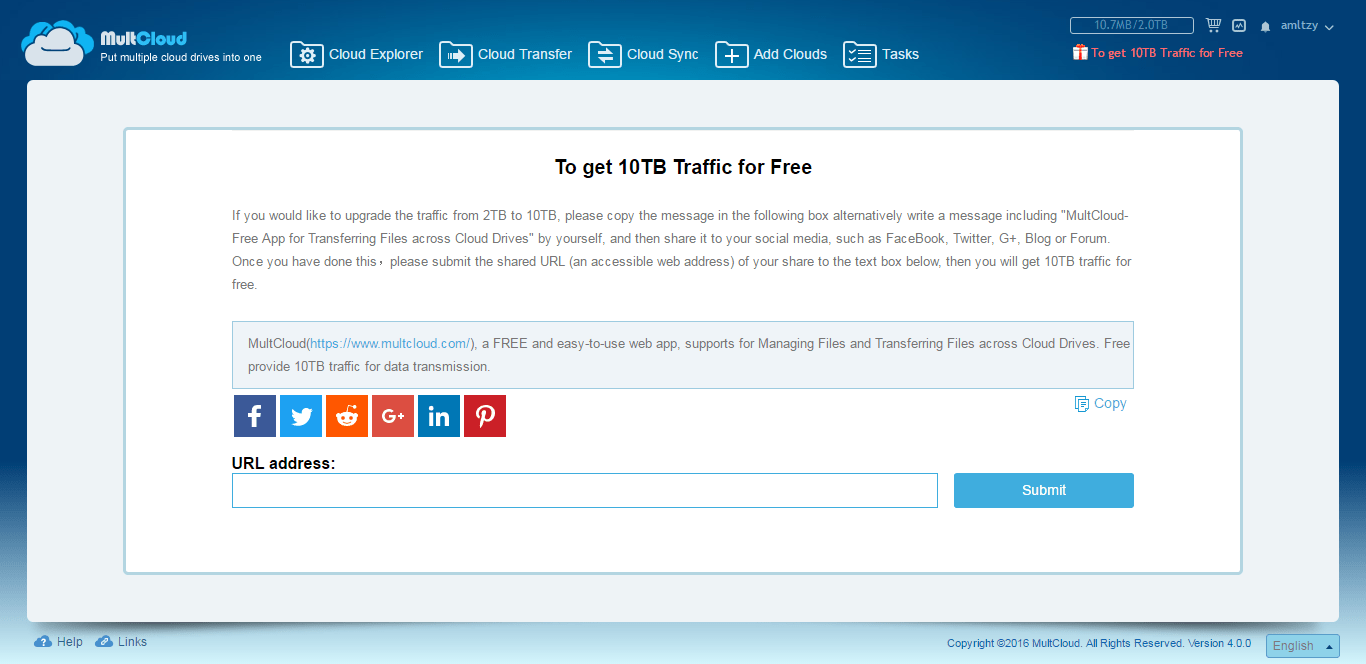1366x664 pixels.
Task: Switch to Cloud Transfer
Action: 505,55
